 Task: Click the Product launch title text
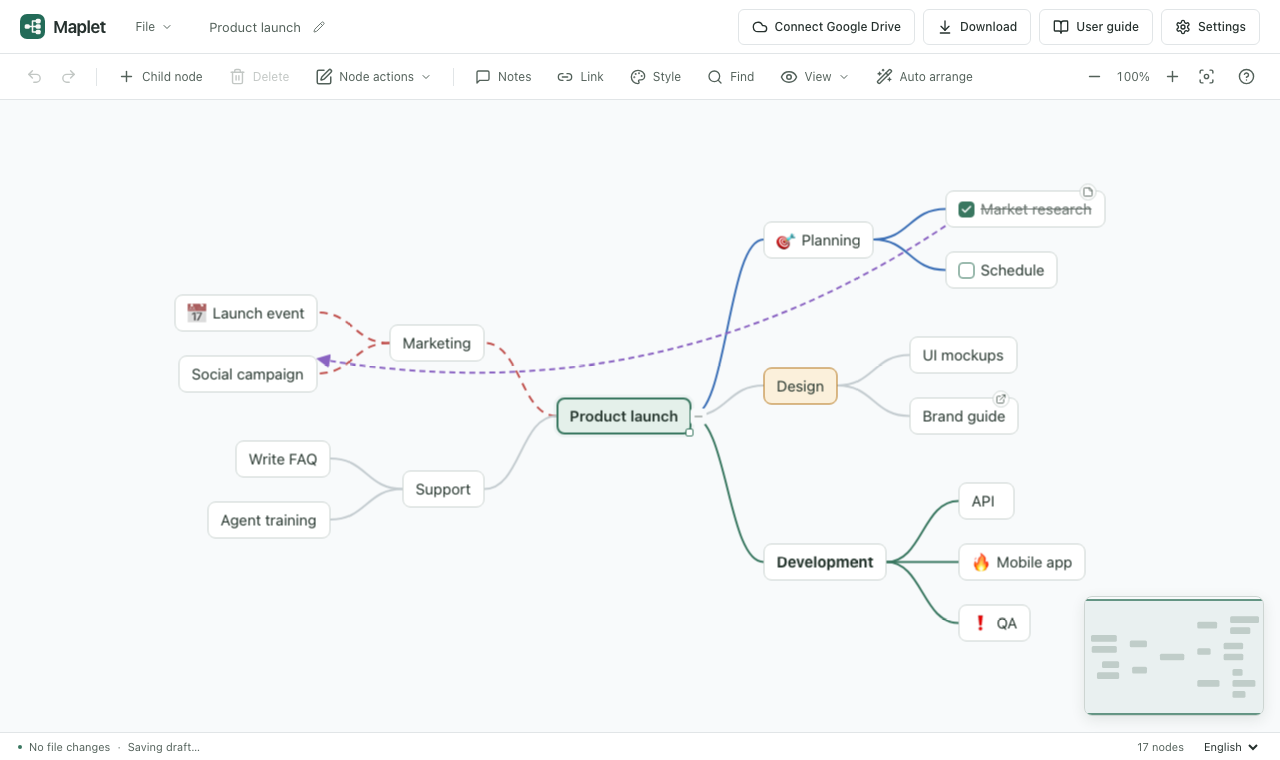click(255, 27)
